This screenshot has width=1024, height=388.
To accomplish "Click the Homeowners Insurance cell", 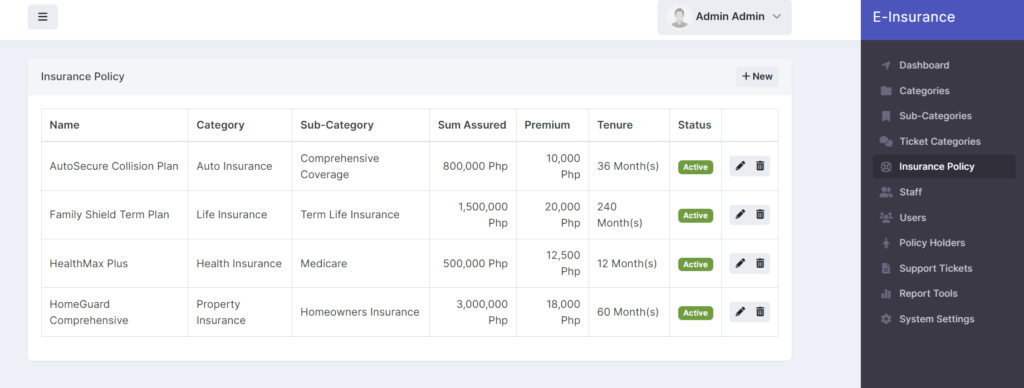I will pyautogui.click(x=360, y=312).
